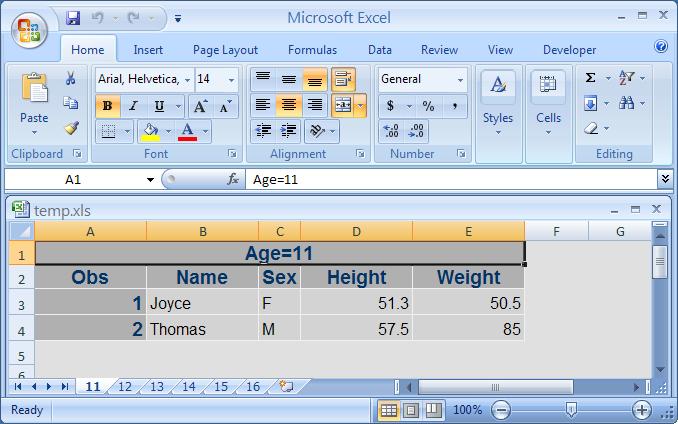Image resolution: width=678 pixels, height=424 pixels.
Task: Open Find & Select binoculars
Action: click(627, 103)
